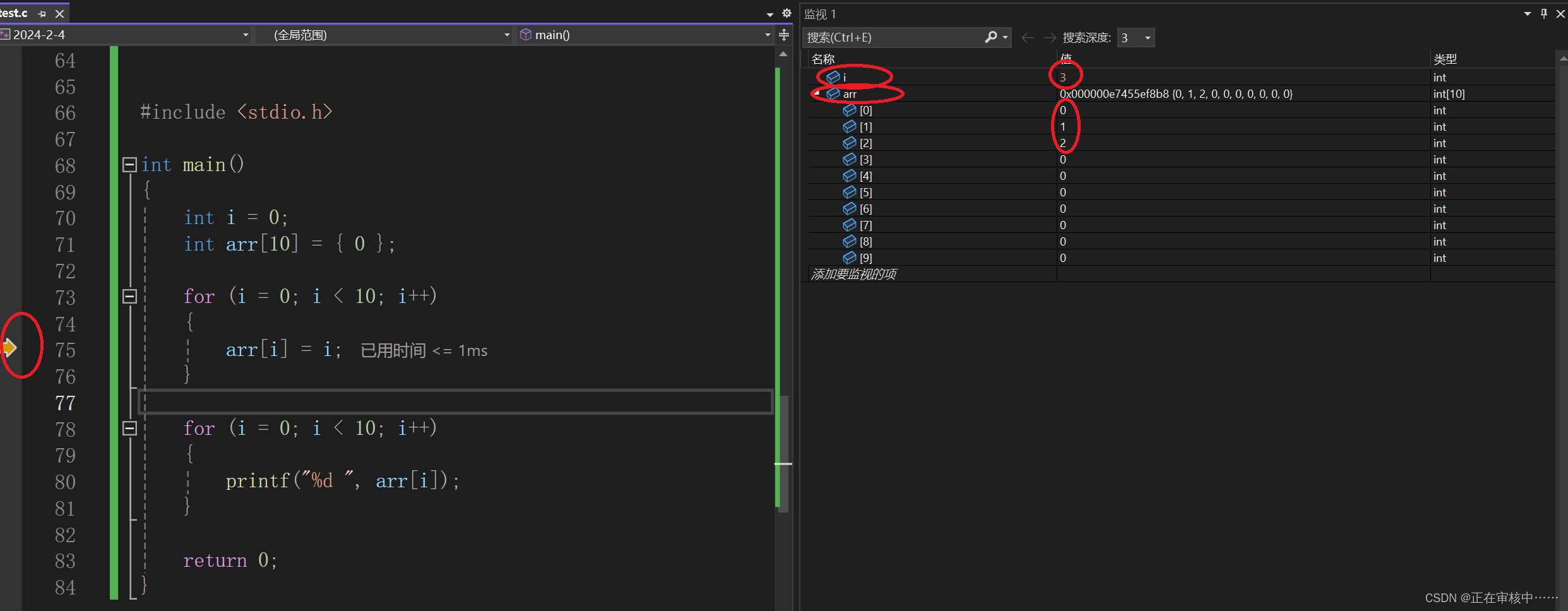Click the watch panel scrollbar up arrow

1562,58
